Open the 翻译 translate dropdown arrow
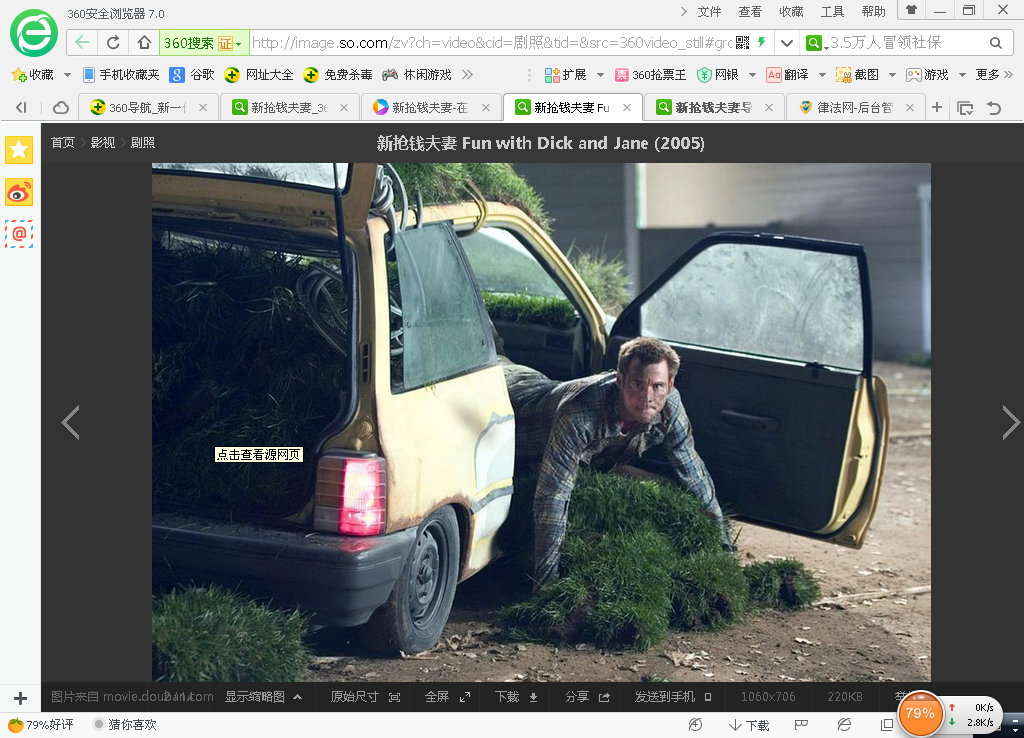This screenshot has width=1024, height=738. (x=822, y=75)
